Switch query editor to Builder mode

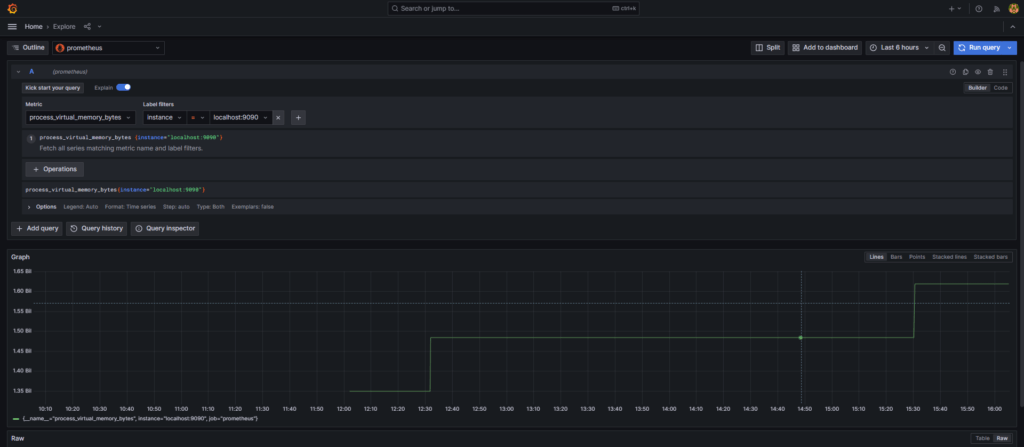977,88
